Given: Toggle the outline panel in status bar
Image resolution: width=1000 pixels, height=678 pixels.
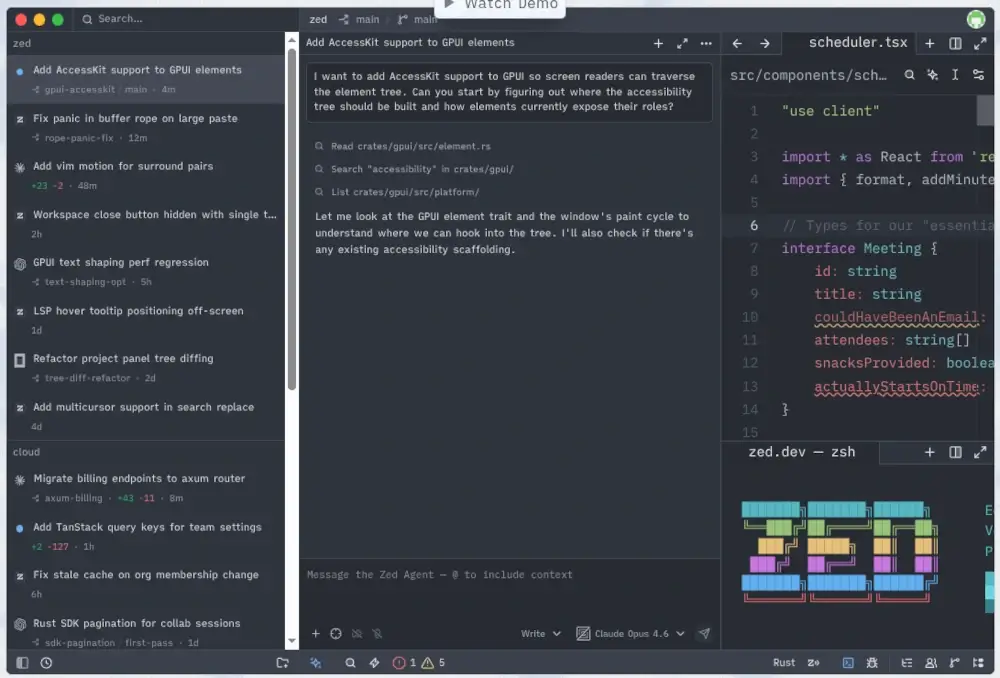Looking at the screenshot, I should click(906, 663).
